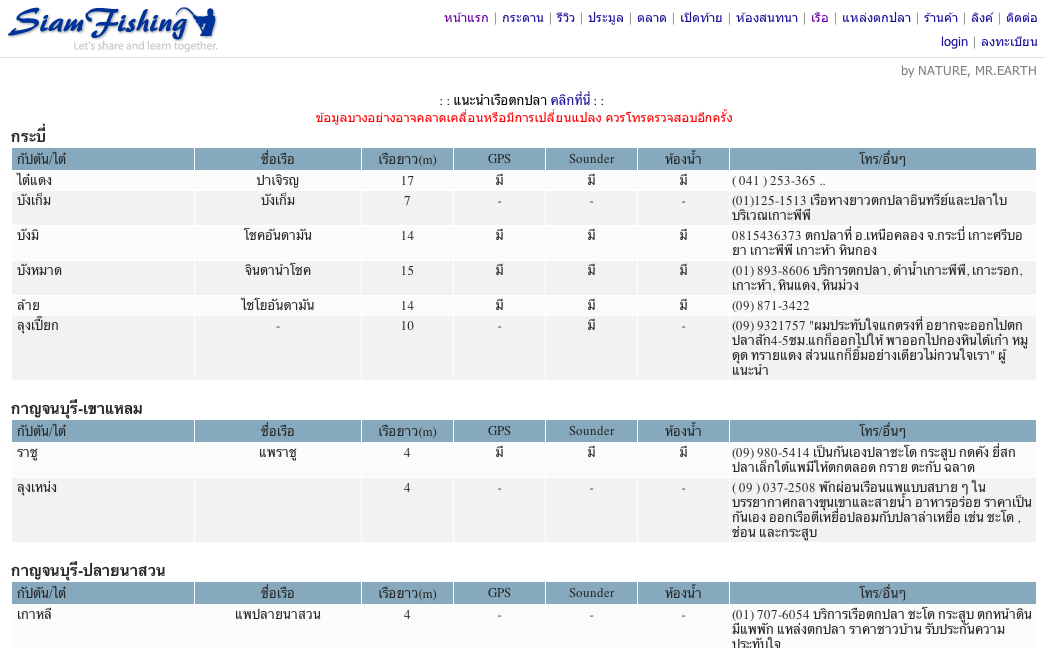This screenshot has width=1045, height=648.
Task: Go to the ร้านค้า shops page
Action: pos(940,18)
